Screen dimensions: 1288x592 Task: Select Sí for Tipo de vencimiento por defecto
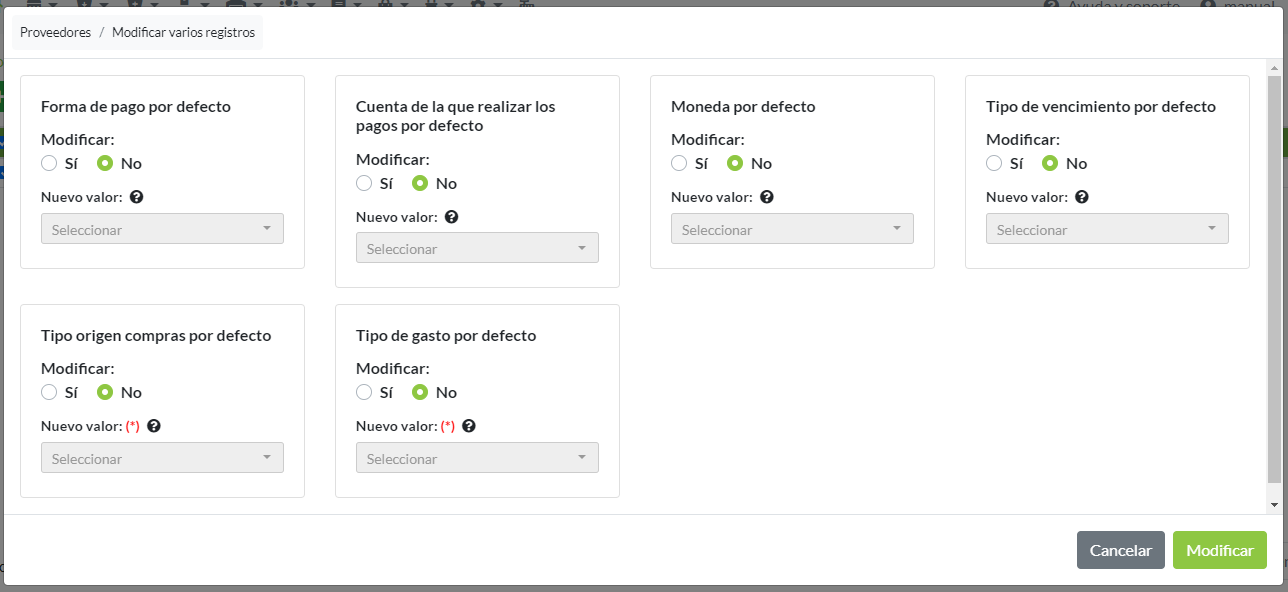994,164
